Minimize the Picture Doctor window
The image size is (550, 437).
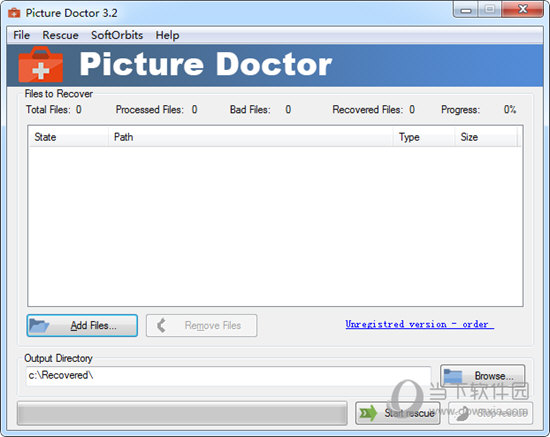466,10
